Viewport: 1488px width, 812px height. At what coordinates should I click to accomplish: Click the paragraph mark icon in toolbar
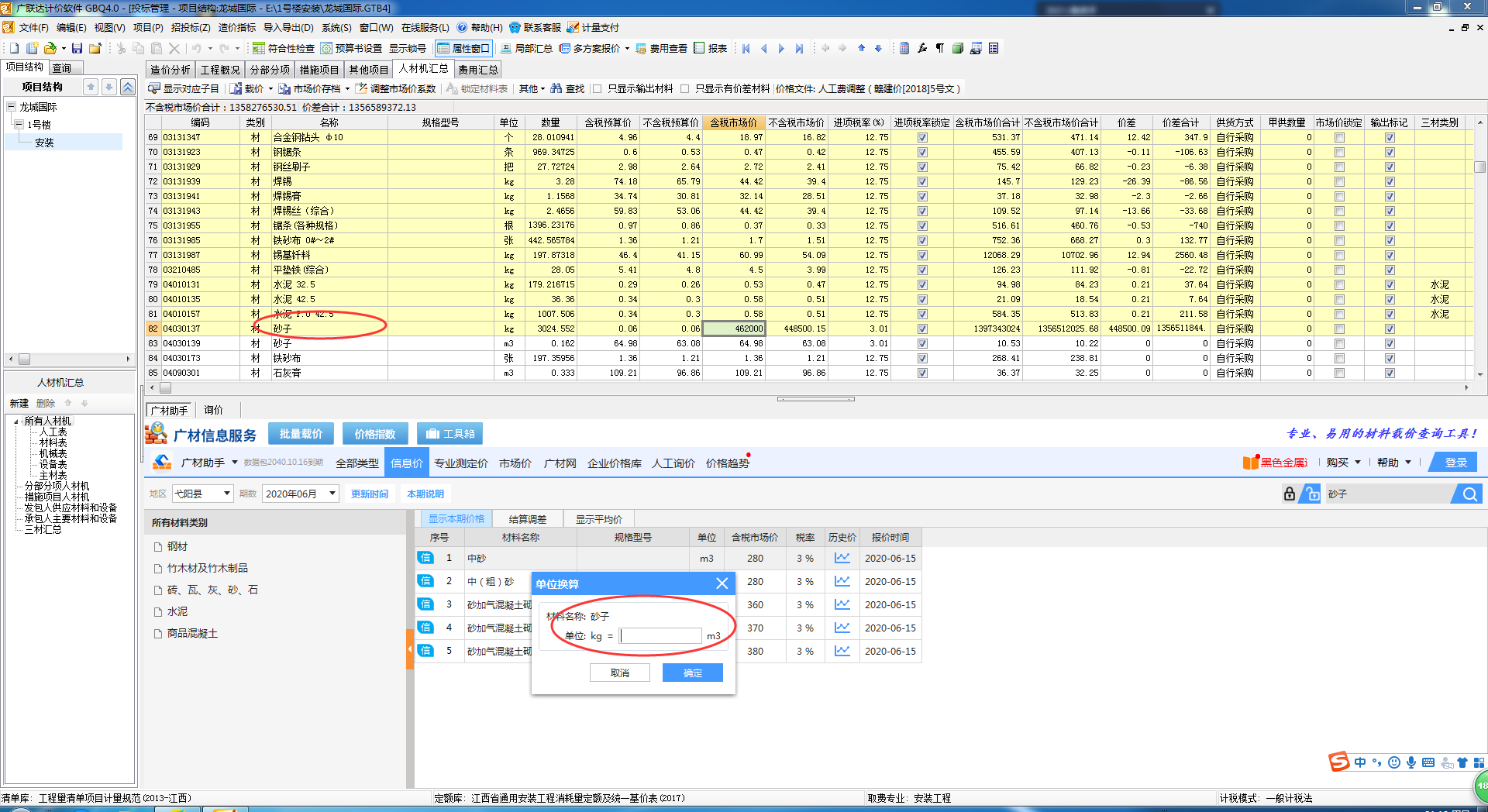[940, 48]
